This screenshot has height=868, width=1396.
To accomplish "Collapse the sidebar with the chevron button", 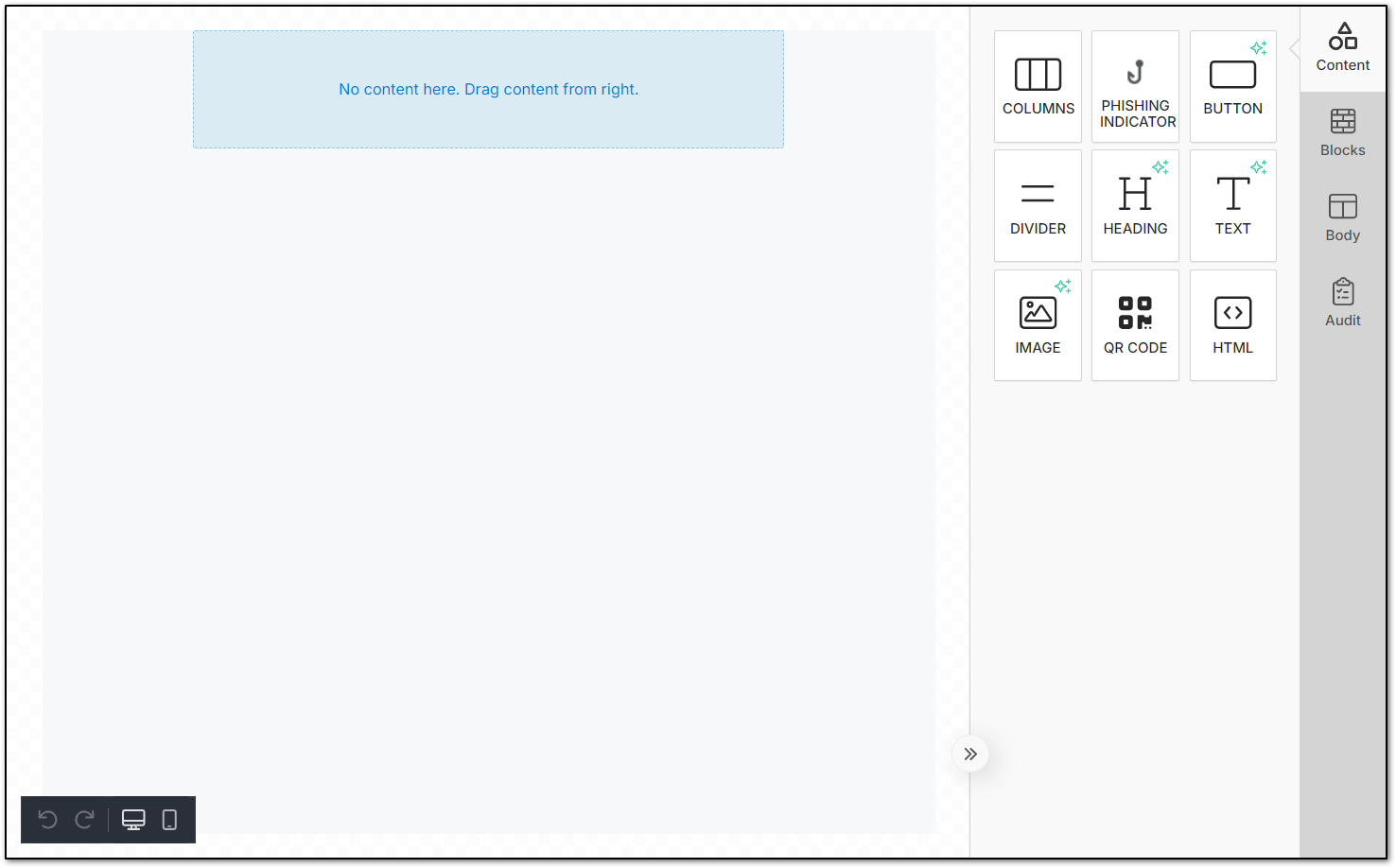I will tap(969, 754).
